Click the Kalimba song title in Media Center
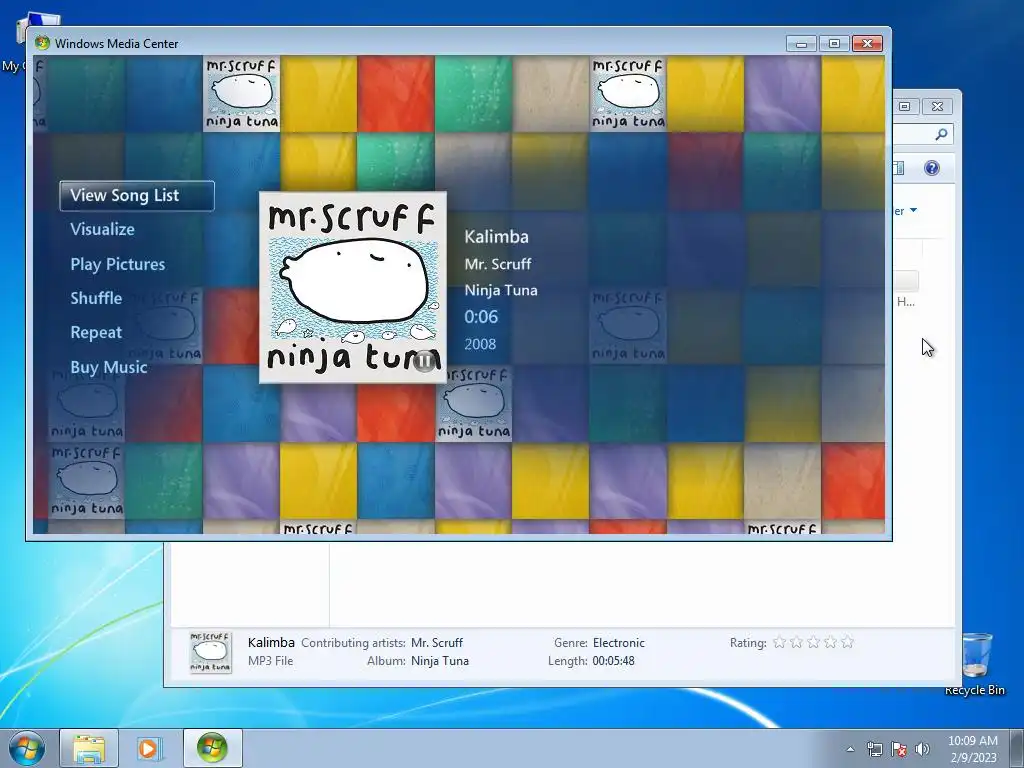Screen dimensions: 1024x768 496,237
